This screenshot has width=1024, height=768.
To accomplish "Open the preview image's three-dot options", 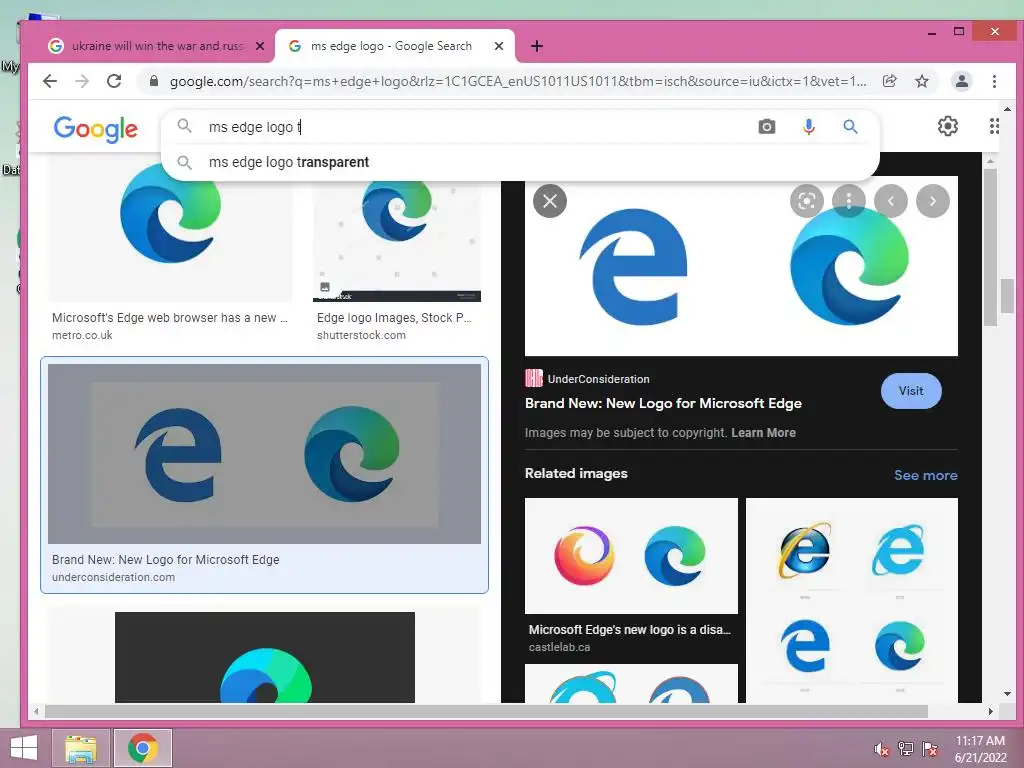I will [849, 201].
